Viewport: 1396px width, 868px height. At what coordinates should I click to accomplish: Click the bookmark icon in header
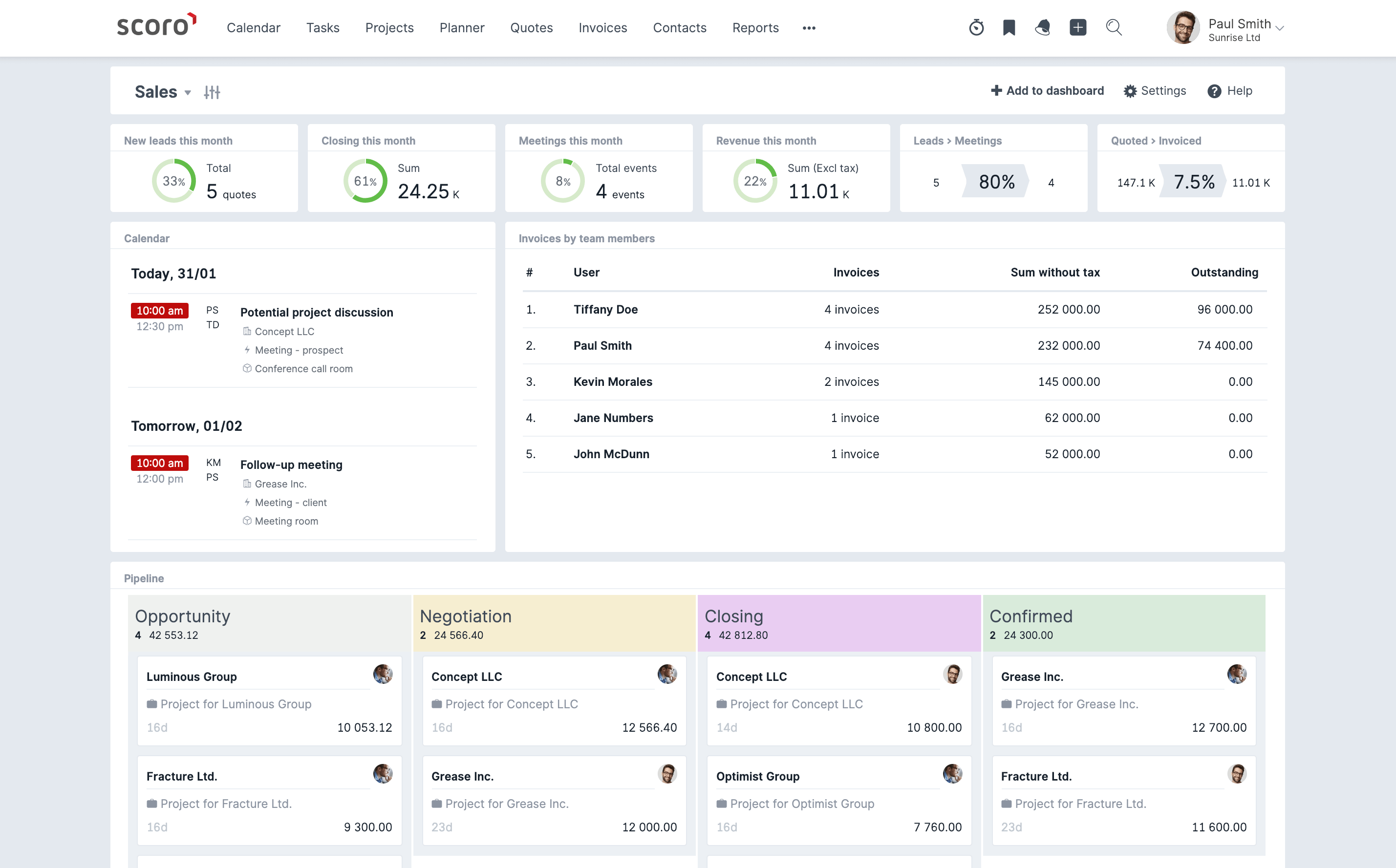click(x=1009, y=27)
